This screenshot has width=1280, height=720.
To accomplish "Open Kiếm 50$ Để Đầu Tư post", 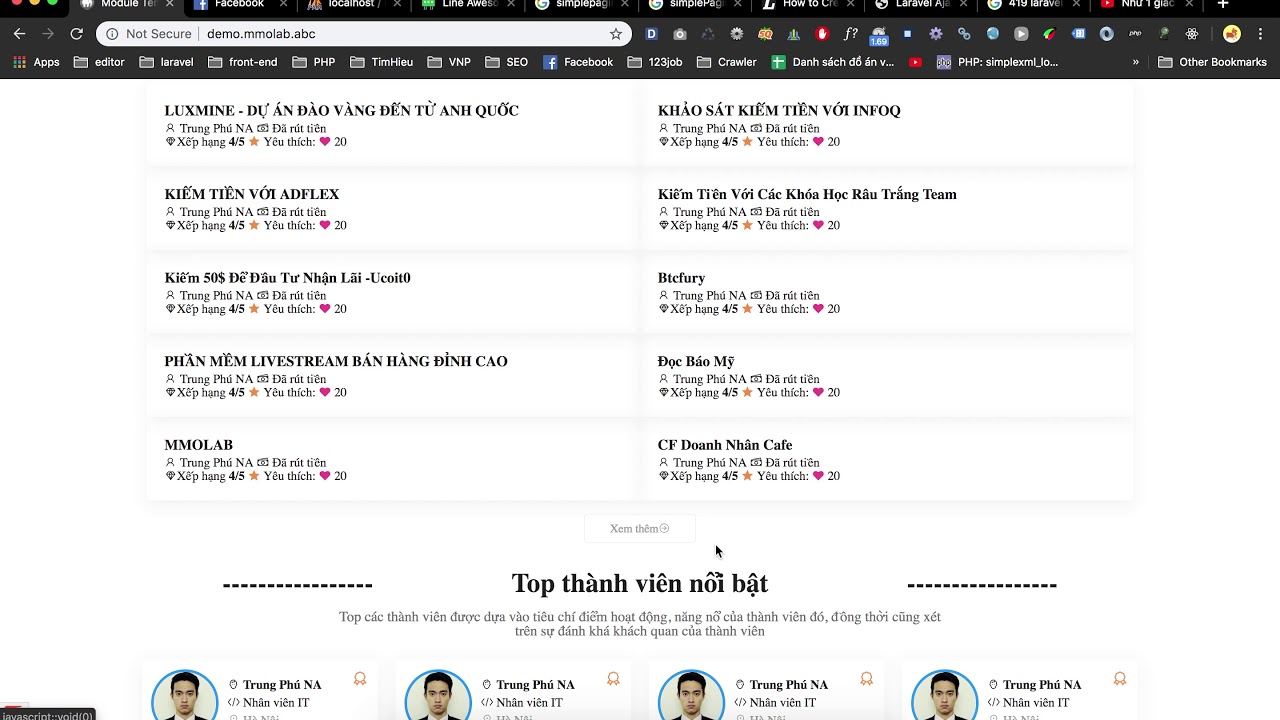I will click(288, 278).
